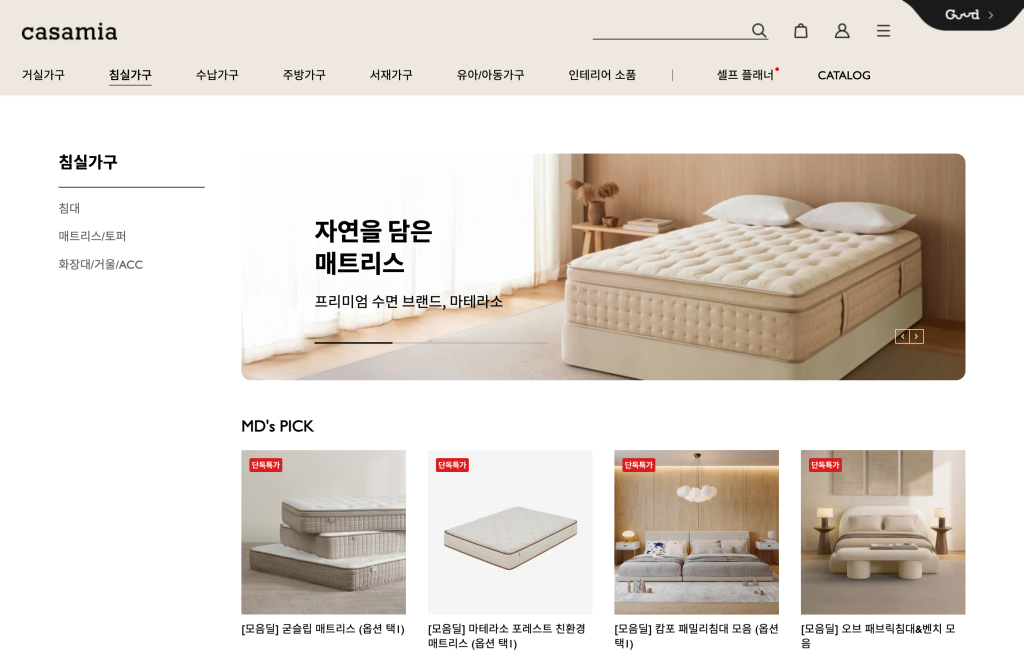Select 매트리스/토퍼 in the sidebar
The width and height of the screenshot is (1024, 653).
[x=92, y=236]
